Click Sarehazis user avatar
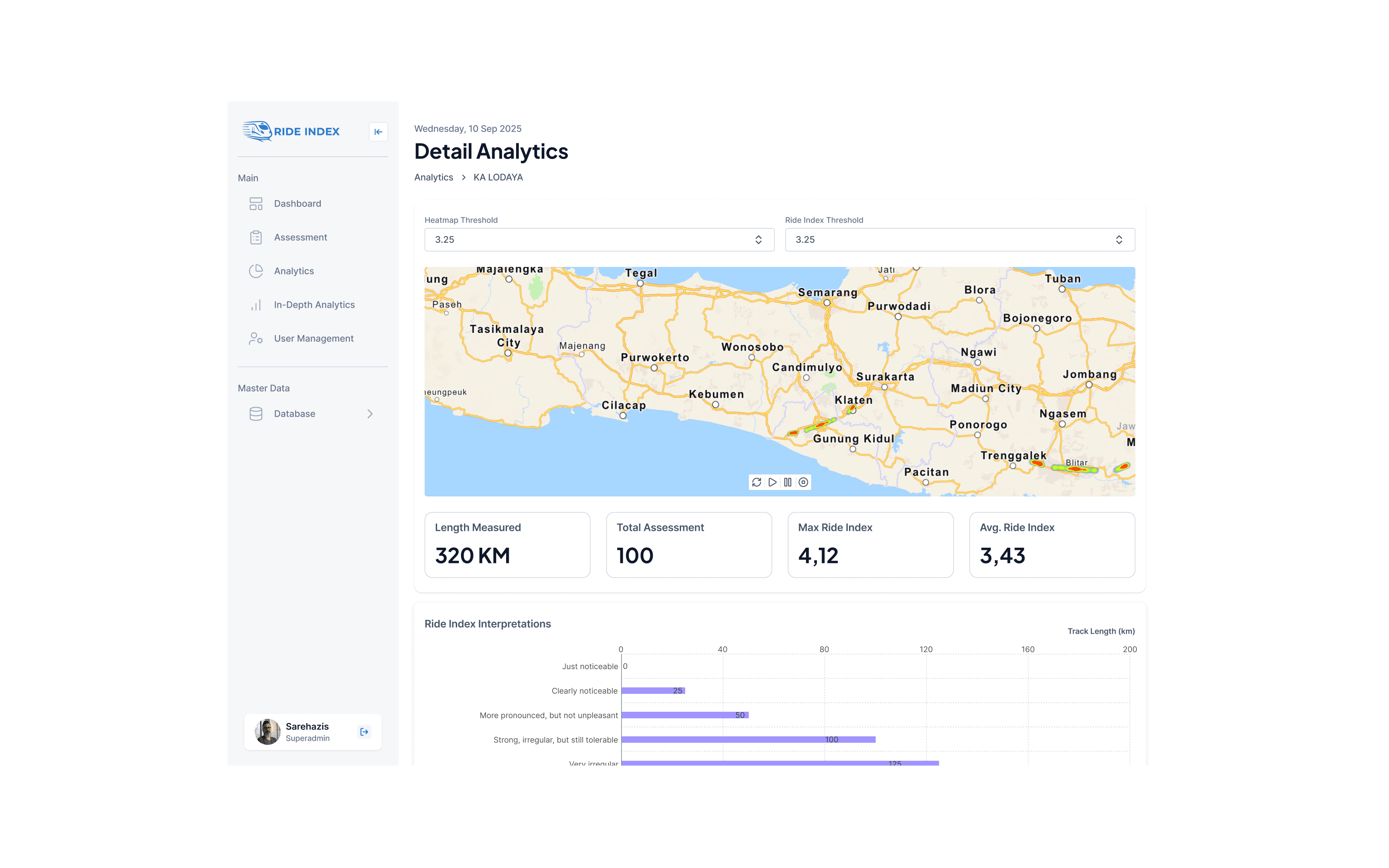The height and width of the screenshot is (868, 1389). pos(267,732)
